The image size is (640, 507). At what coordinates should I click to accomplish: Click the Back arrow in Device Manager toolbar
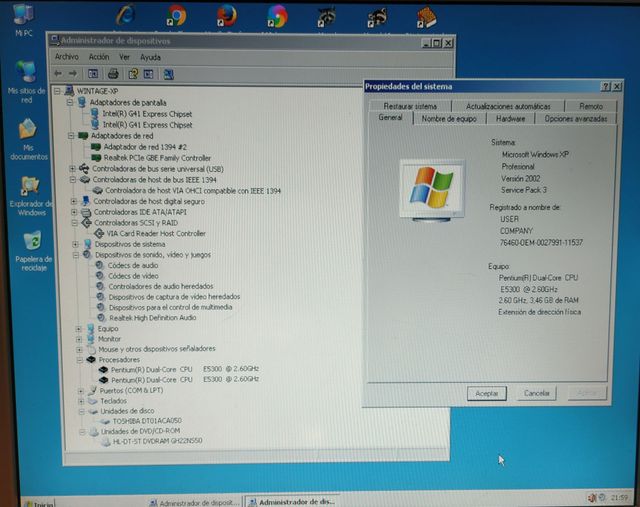(58, 73)
